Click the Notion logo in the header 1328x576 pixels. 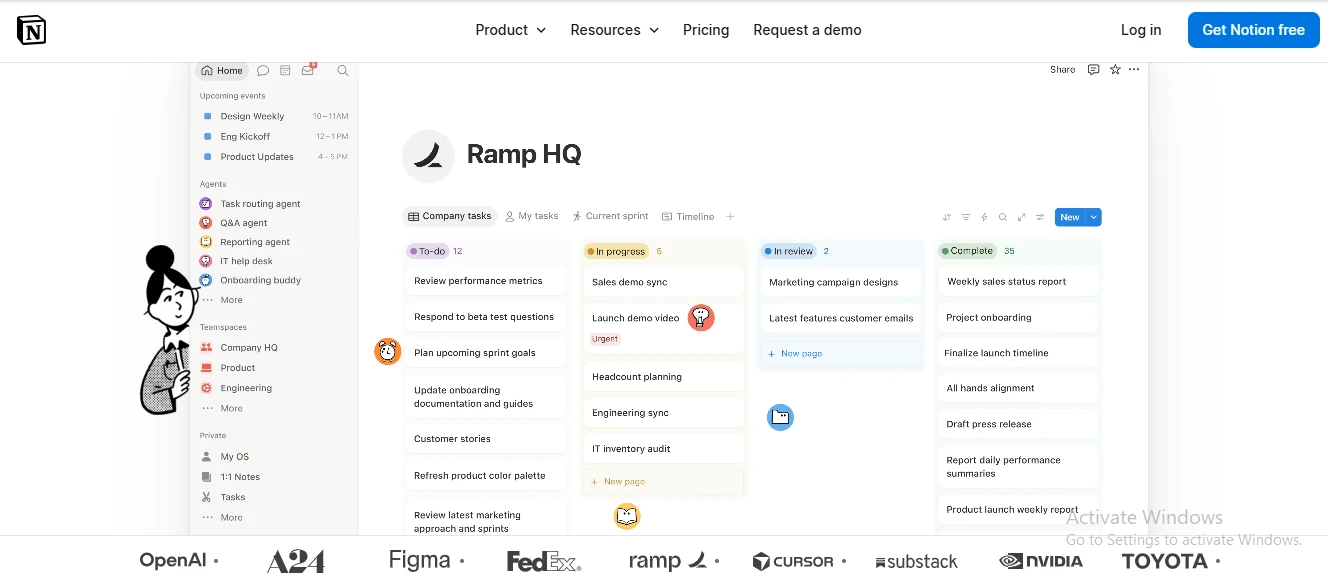point(32,30)
